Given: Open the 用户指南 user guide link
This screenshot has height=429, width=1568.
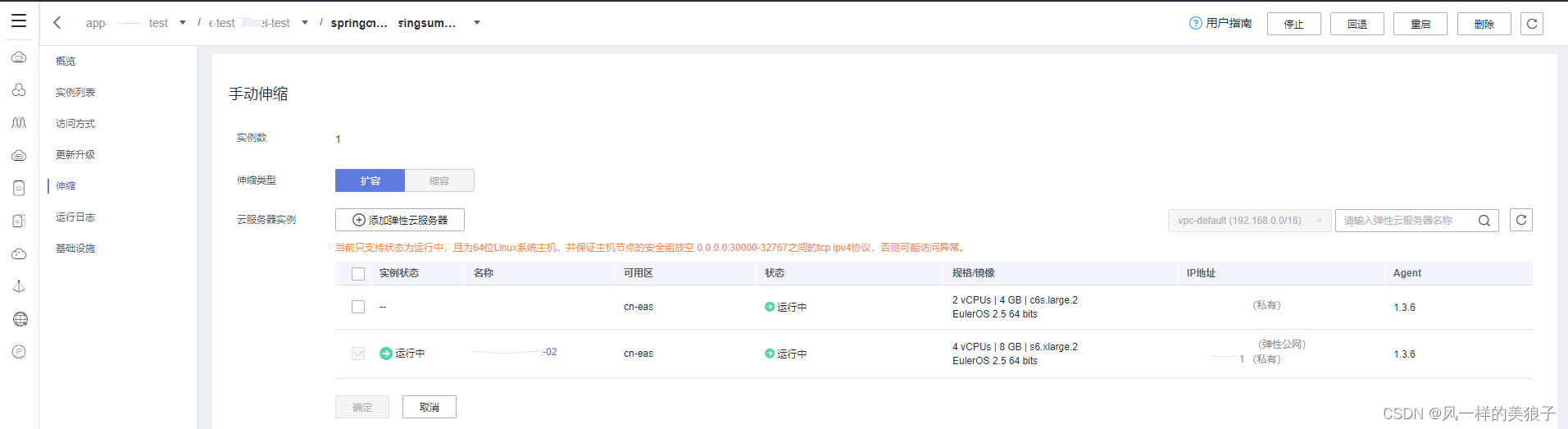Looking at the screenshot, I should [x=1229, y=23].
